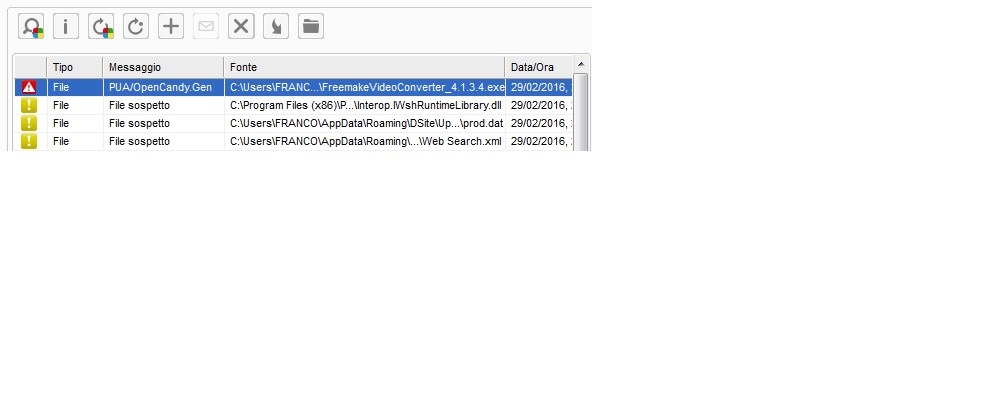Image resolution: width=988 pixels, height=397 pixels.
Task: Click File sospetto in the prod.dat row
Action: tap(139, 123)
